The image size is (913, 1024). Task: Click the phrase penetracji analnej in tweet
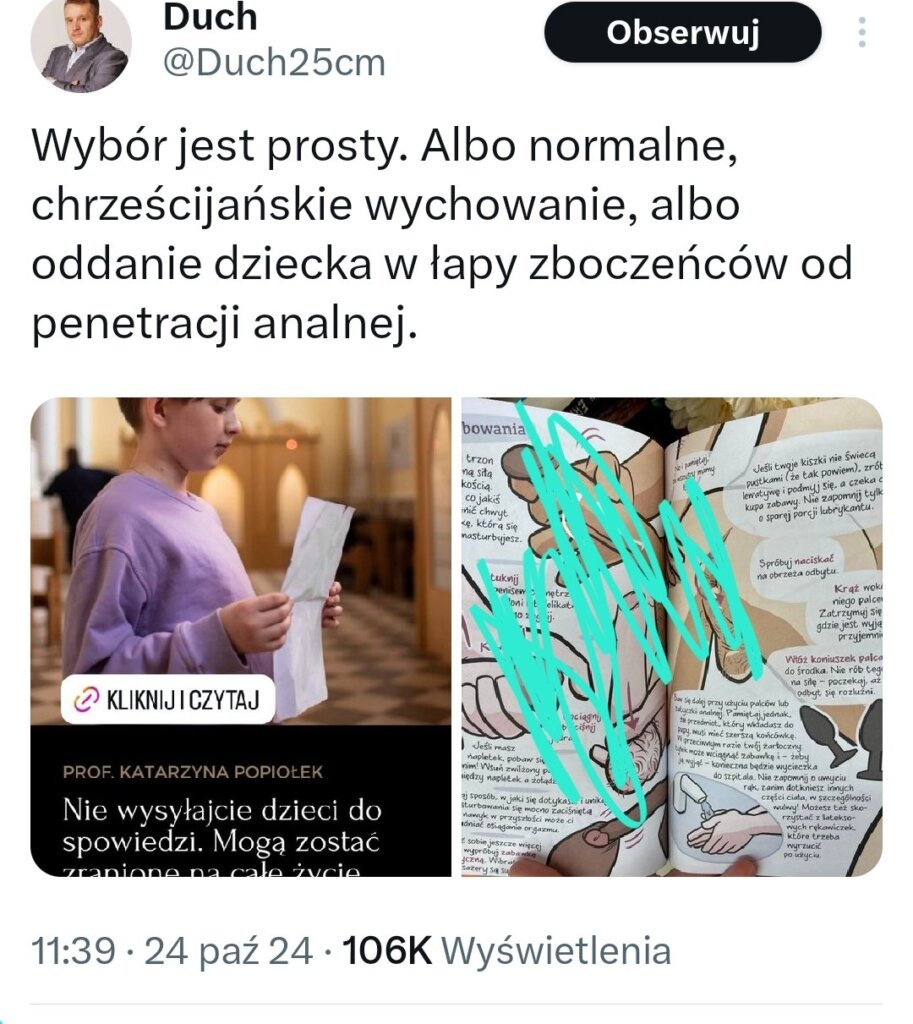click(224, 324)
